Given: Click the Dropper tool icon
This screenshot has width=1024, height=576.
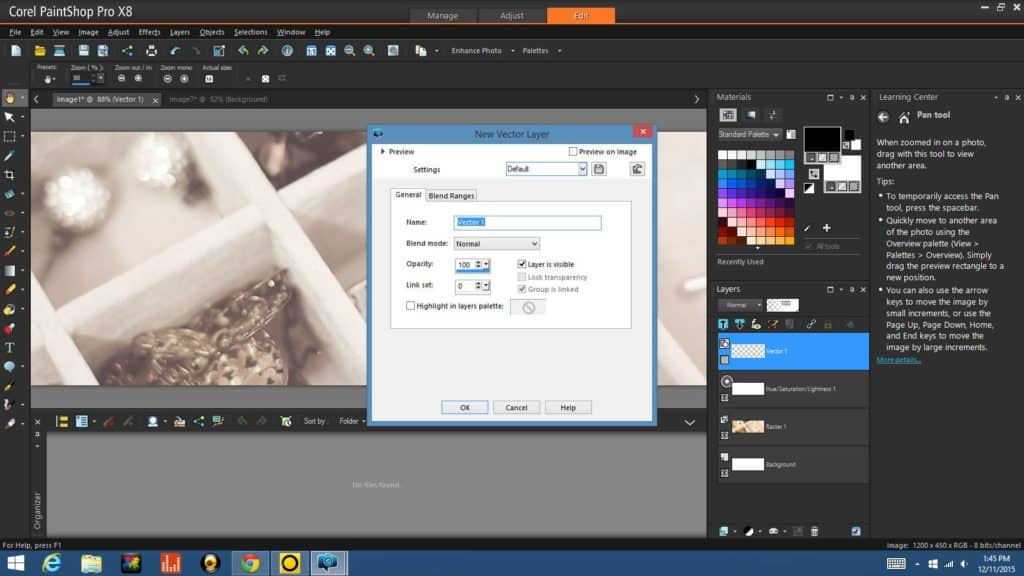Looking at the screenshot, I should [x=10, y=155].
